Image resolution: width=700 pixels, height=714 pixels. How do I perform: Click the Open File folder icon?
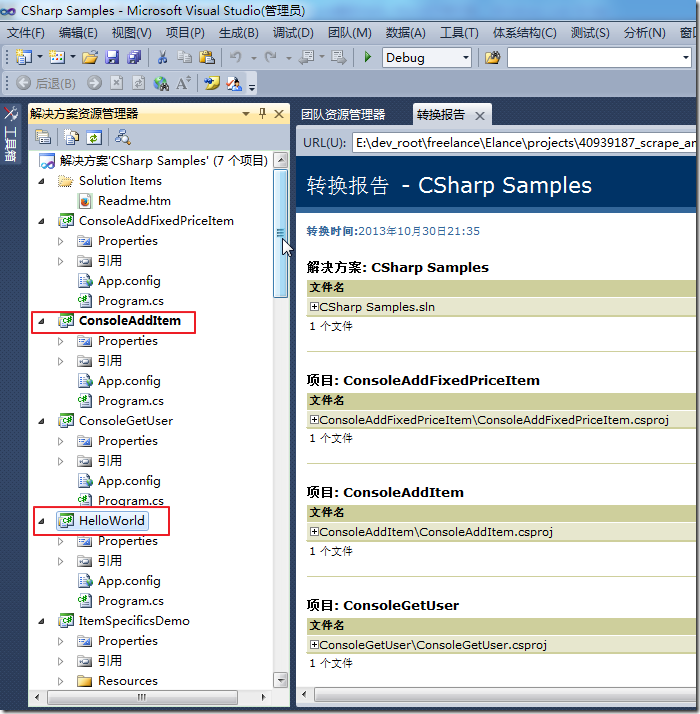[90, 57]
